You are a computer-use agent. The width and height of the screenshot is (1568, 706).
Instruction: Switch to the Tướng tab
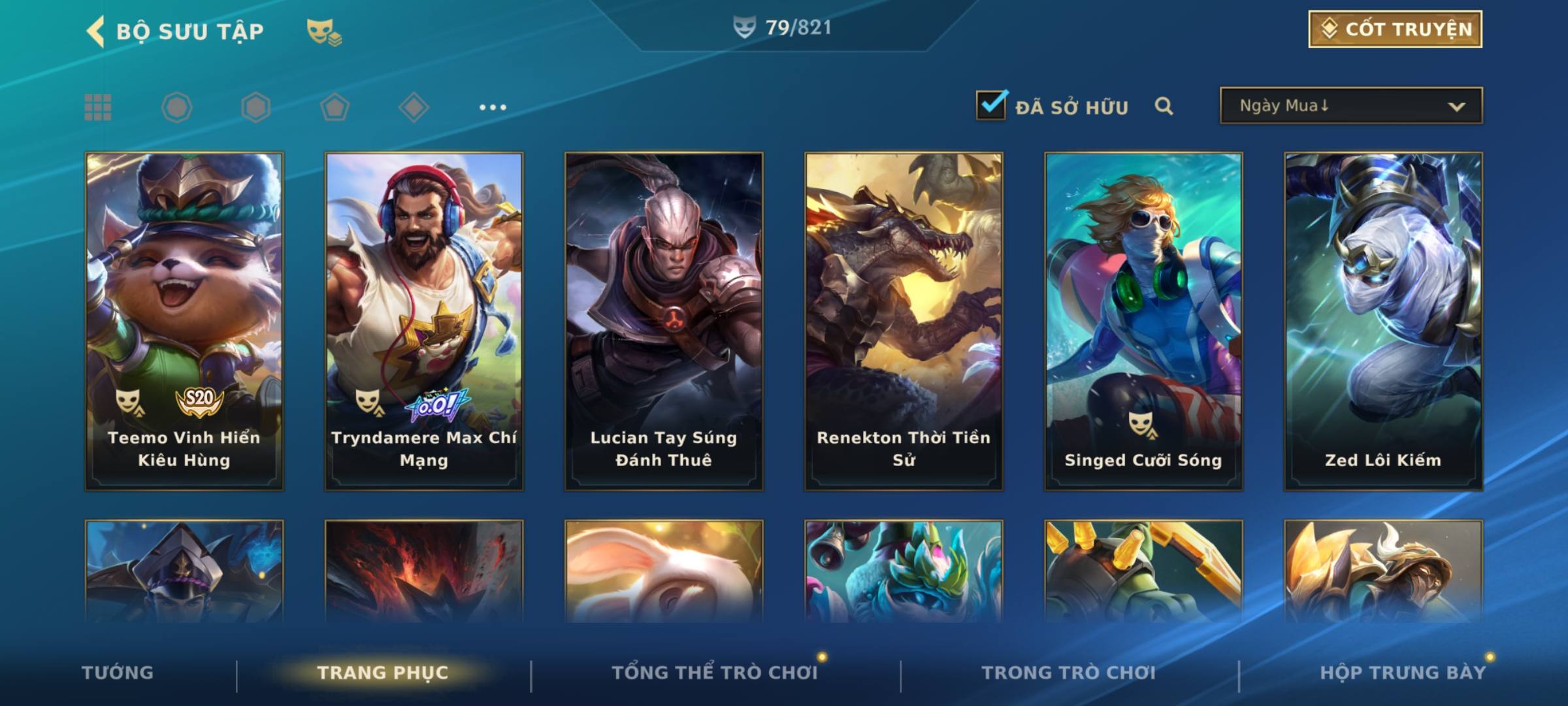118,672
